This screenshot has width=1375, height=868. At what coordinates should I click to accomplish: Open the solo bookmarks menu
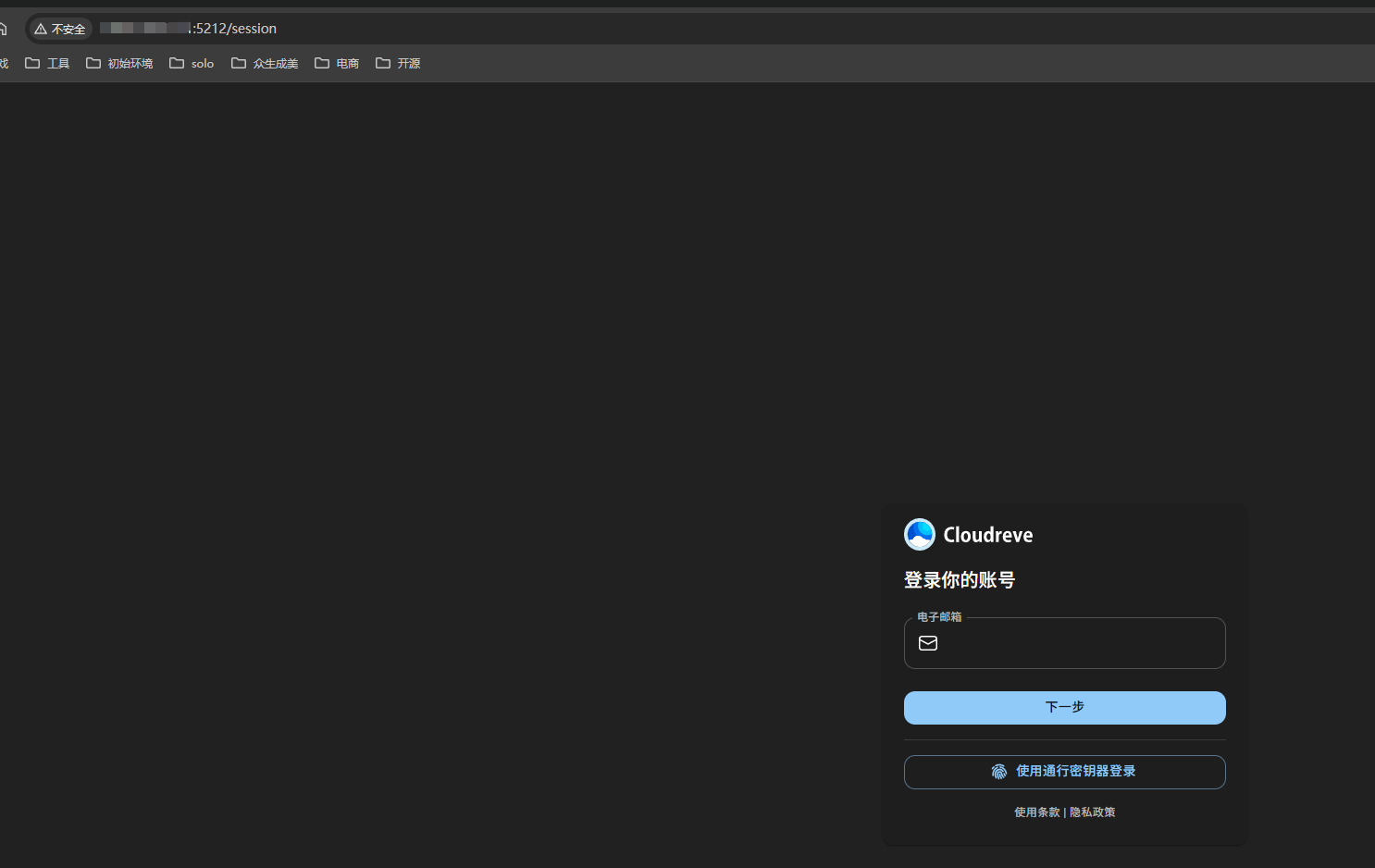click(x=191, y=62)
